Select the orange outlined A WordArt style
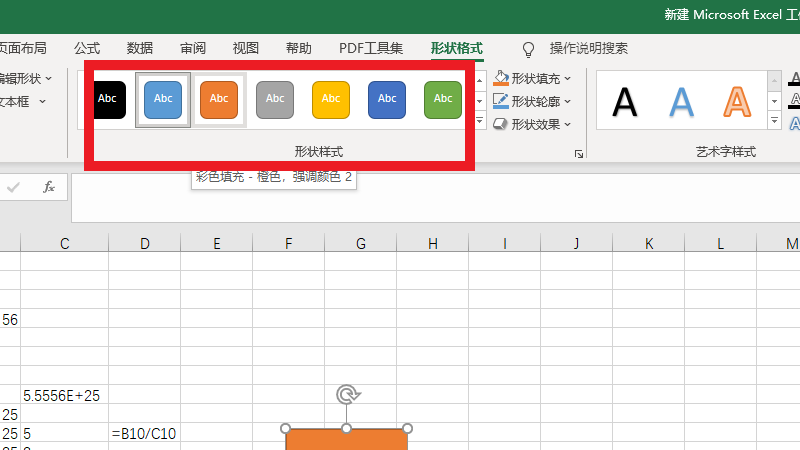The height and width of the screenshot is (450, 800). [737, 101]
